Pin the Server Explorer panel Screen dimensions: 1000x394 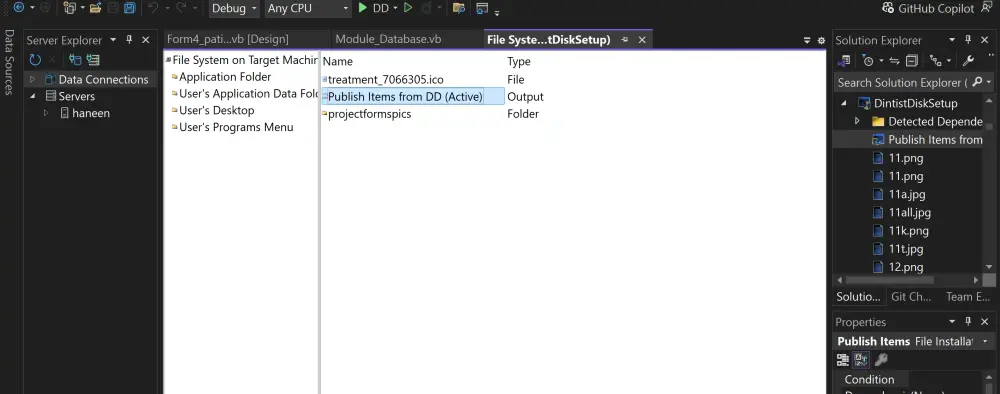[x=129, y=40]
